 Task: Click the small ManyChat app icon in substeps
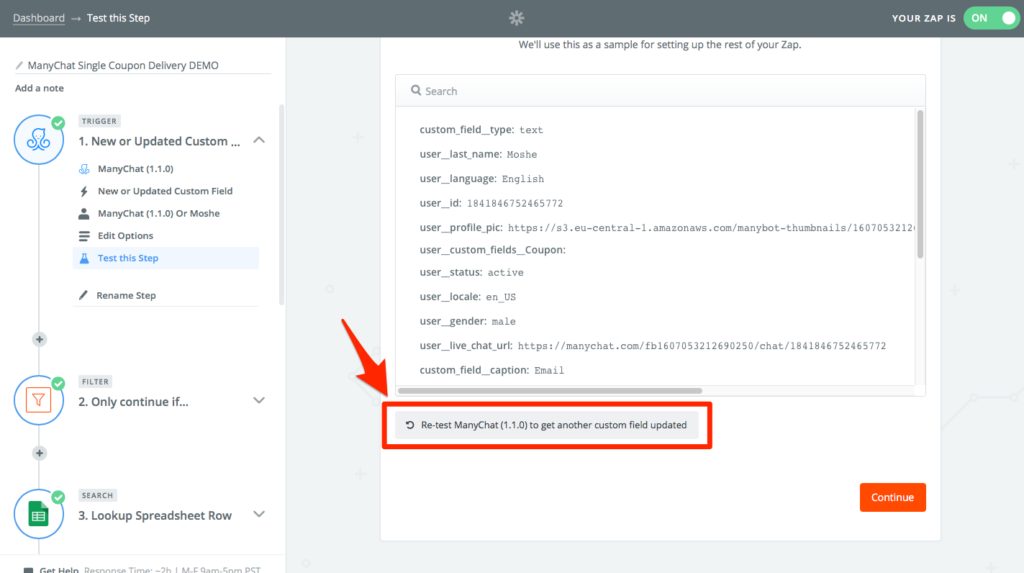click(x=84, y=169)
